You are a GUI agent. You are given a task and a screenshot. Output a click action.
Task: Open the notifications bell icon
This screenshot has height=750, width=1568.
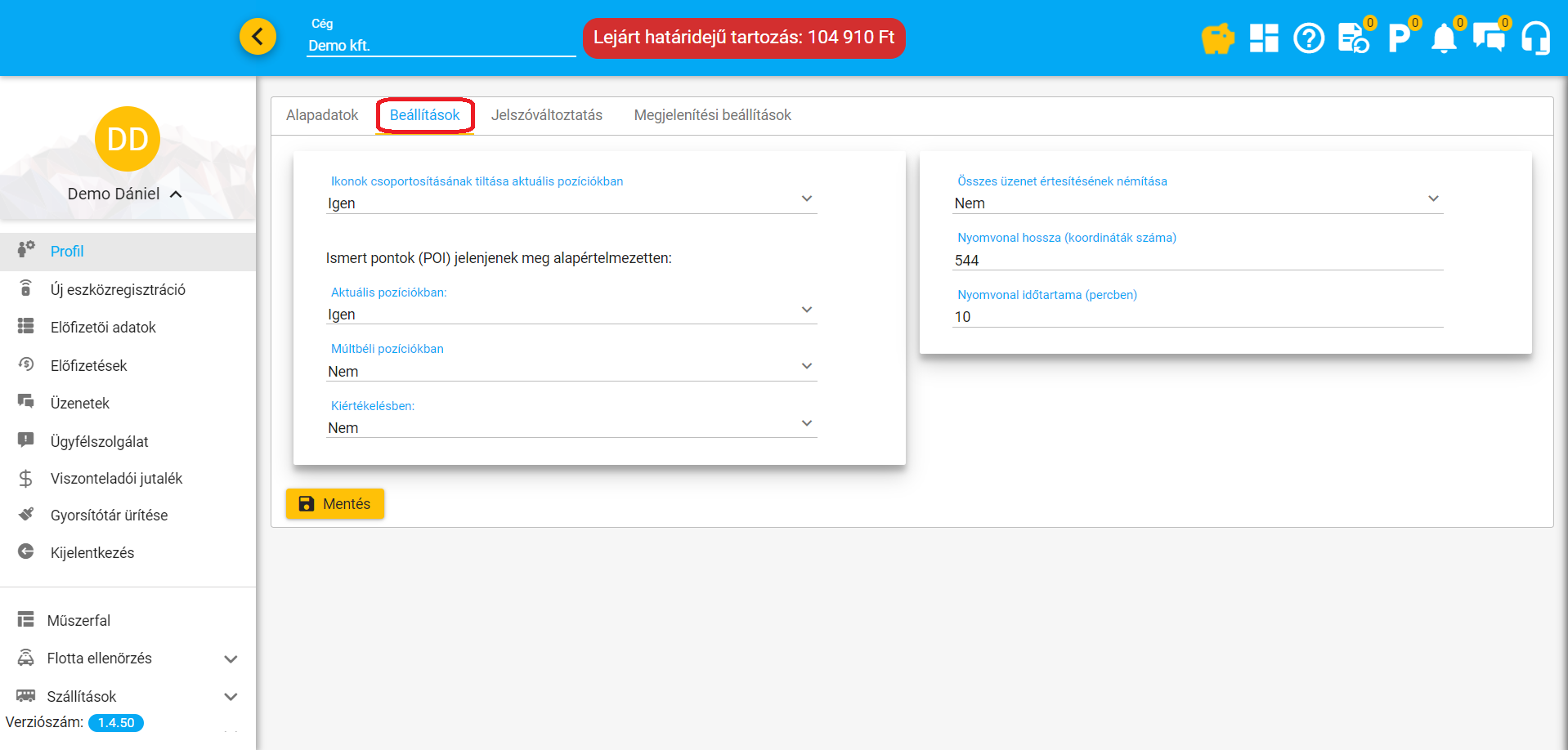pos(1443,38)
